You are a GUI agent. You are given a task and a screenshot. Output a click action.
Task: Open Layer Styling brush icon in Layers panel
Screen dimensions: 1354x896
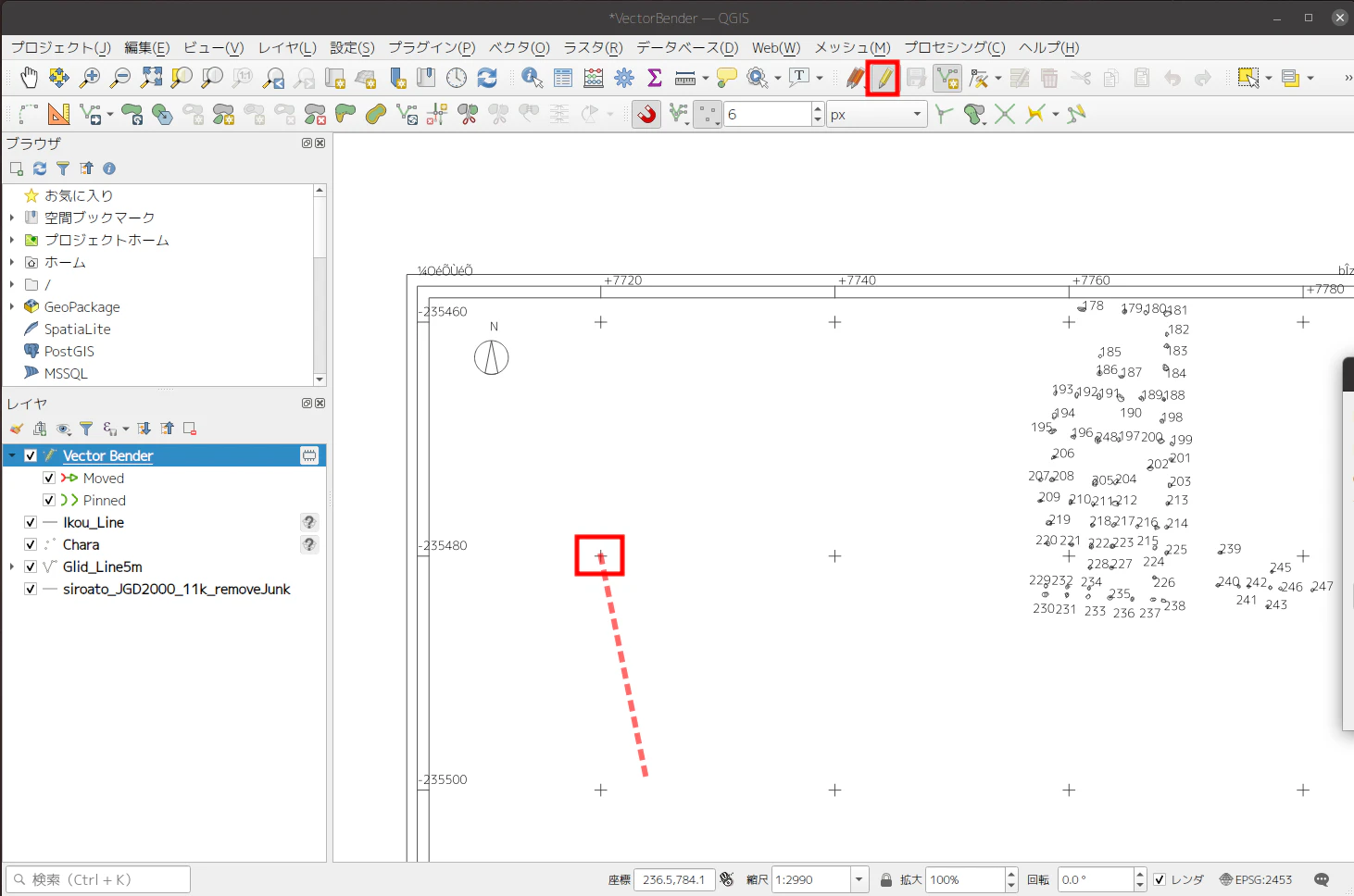click(17, 429)
